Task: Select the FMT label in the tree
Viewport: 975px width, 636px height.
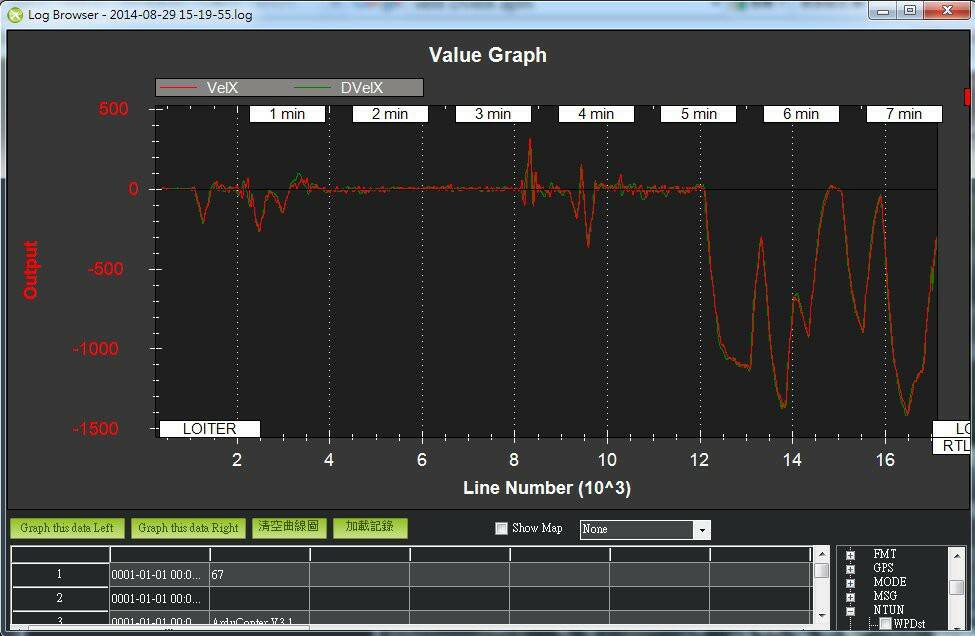Action: pyautogui.click(x=884, y=553)
